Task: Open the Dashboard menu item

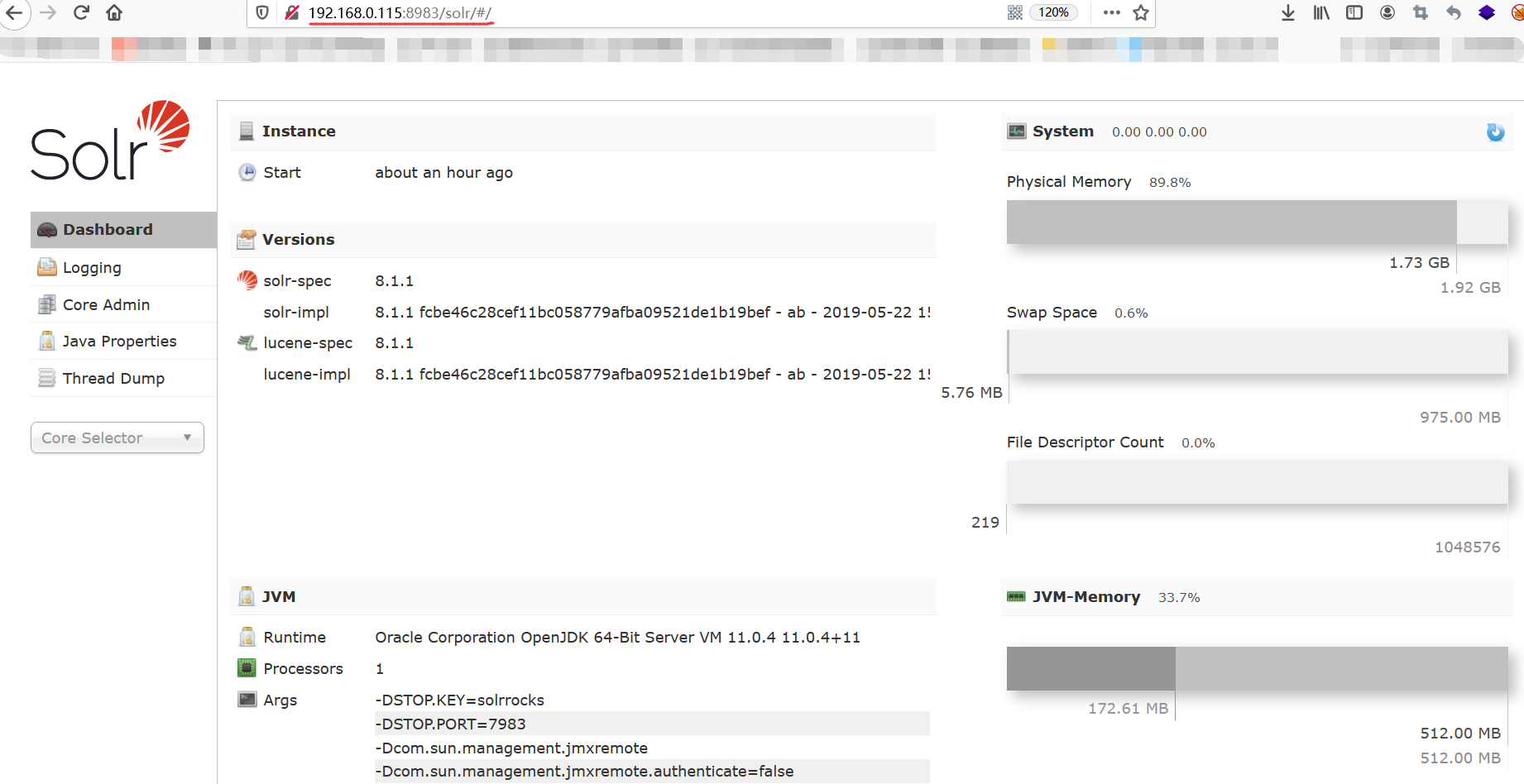Action: coord(123,230)
